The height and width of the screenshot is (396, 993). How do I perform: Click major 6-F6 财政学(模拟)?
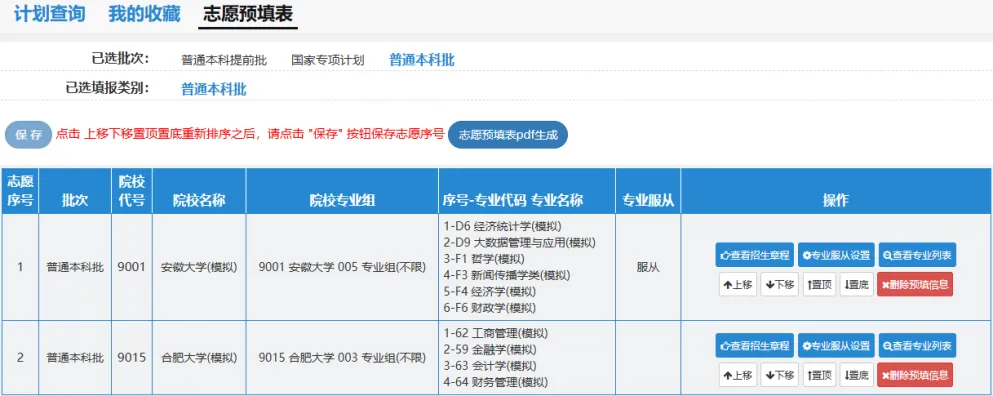(x=490, y=309)
